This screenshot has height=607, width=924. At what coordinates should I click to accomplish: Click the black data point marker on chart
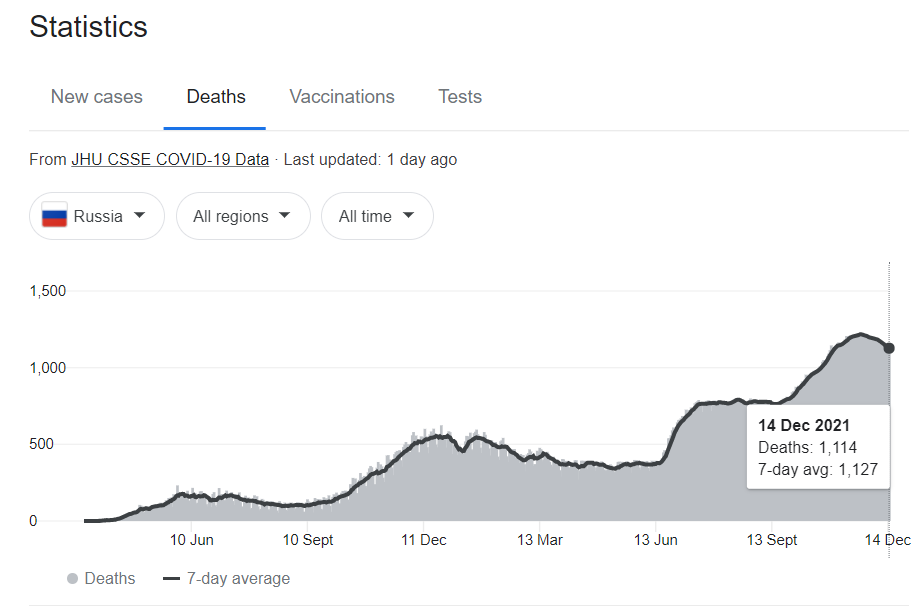889,348
